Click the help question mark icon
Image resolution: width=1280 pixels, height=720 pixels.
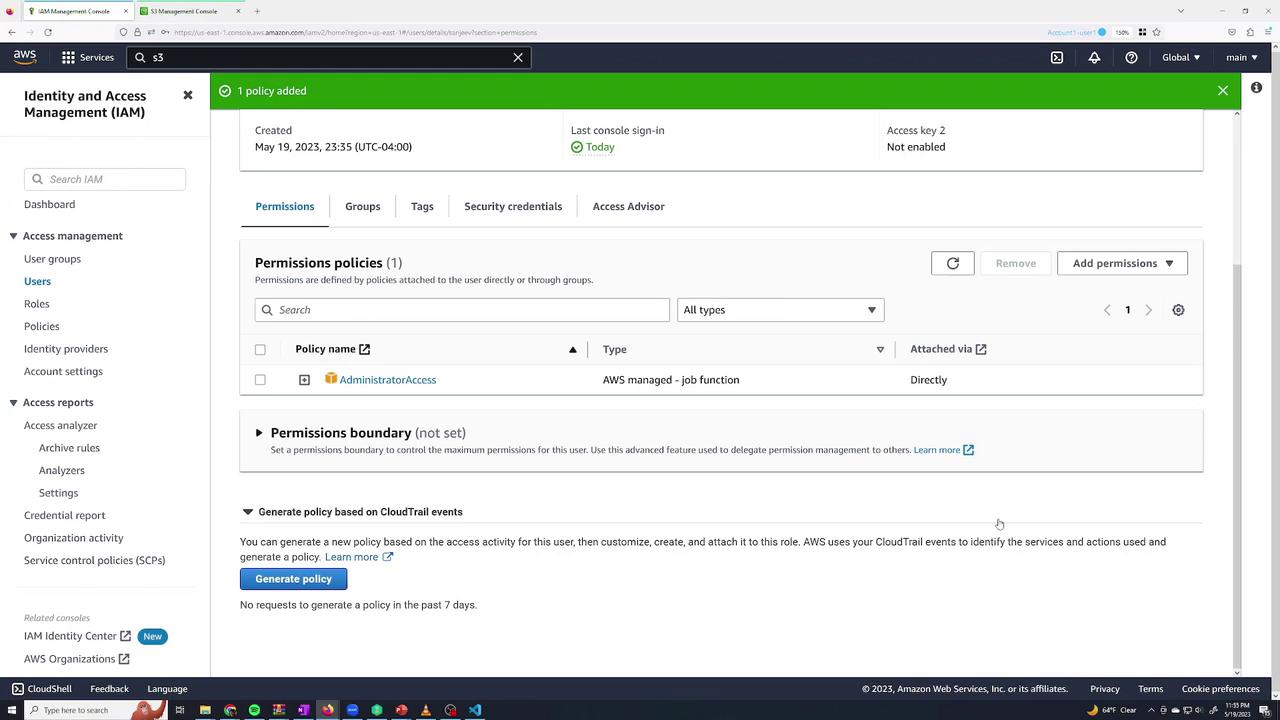point(1131,57)
